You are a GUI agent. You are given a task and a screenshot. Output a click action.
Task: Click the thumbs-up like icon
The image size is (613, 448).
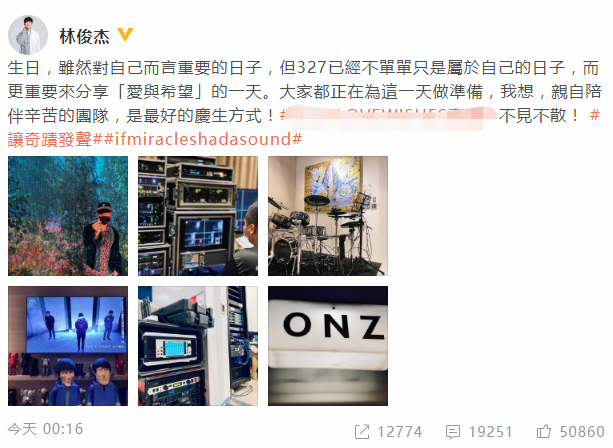544,432
